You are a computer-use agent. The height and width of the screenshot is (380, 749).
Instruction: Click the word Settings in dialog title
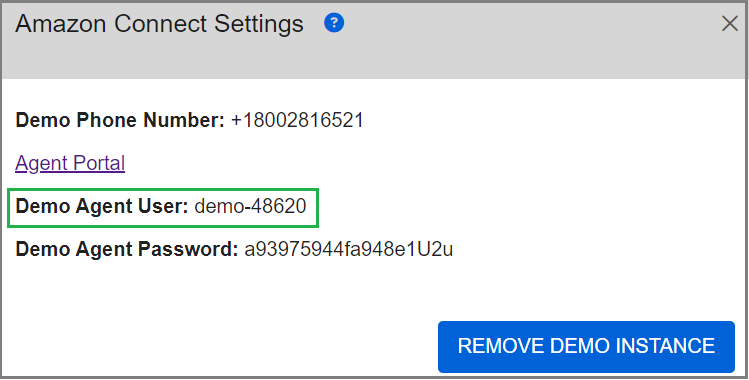259,24
